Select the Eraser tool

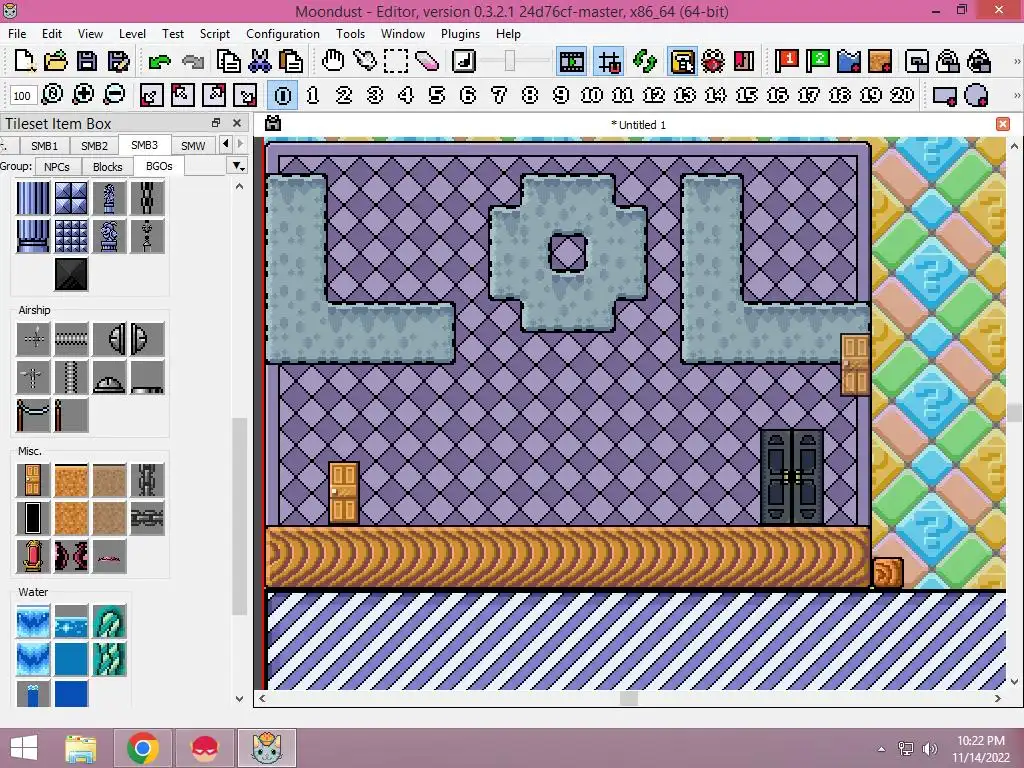coord(426,61)
